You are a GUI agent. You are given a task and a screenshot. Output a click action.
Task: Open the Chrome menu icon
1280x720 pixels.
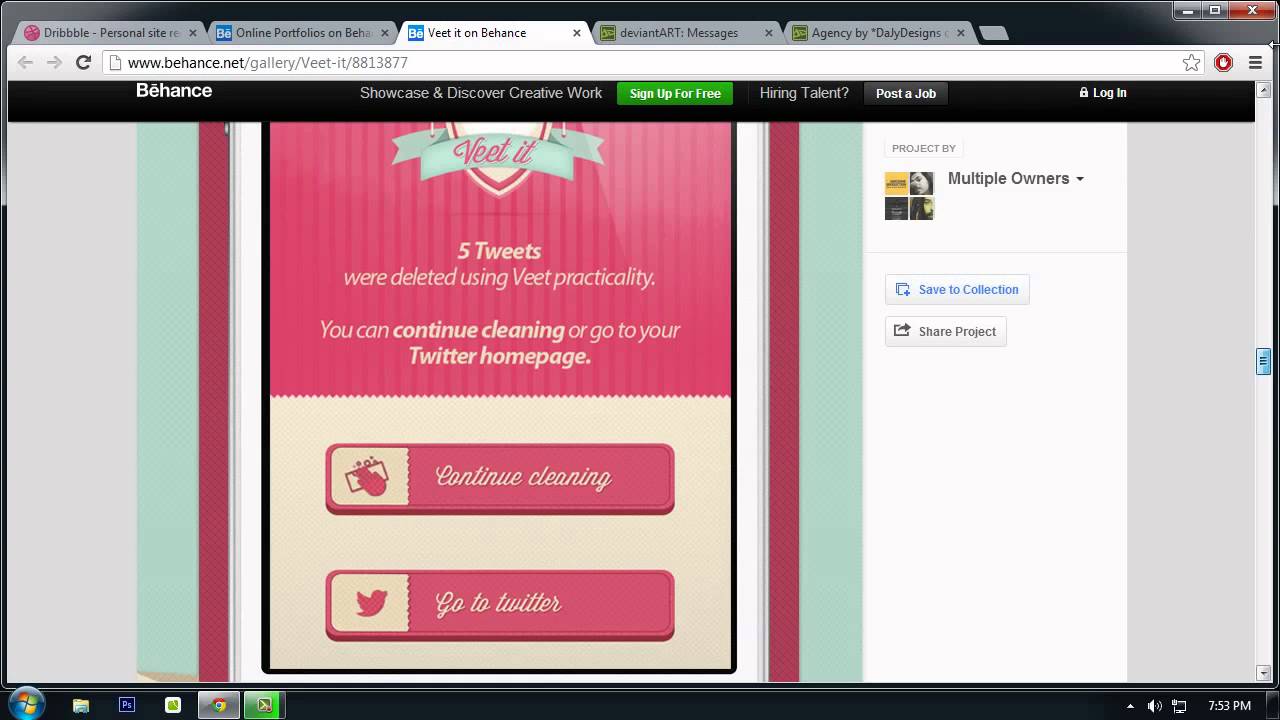point(1255,62)
